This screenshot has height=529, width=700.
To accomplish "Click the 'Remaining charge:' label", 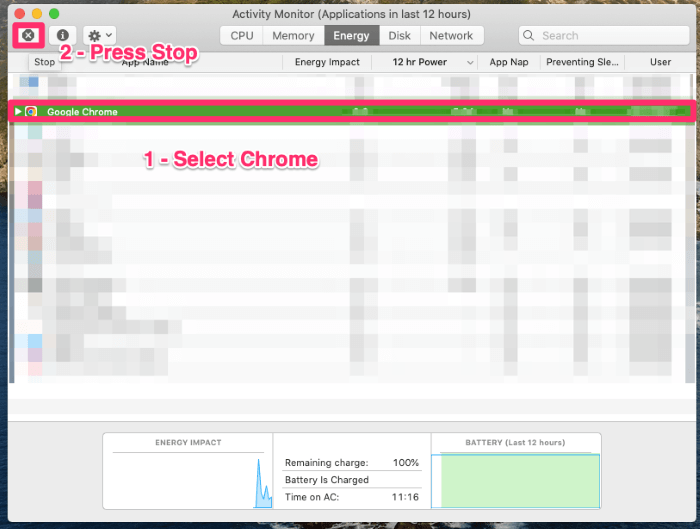I will [327, 463].
